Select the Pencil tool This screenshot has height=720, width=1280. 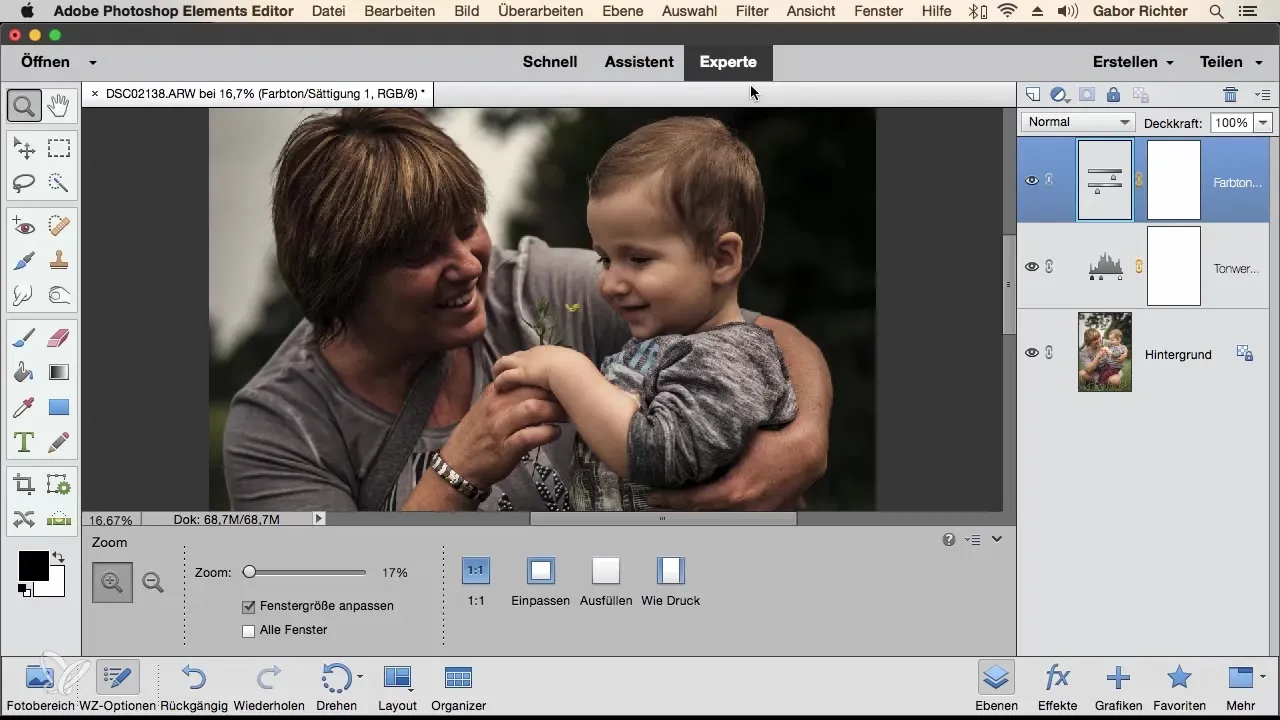click(x=58, y=441)
